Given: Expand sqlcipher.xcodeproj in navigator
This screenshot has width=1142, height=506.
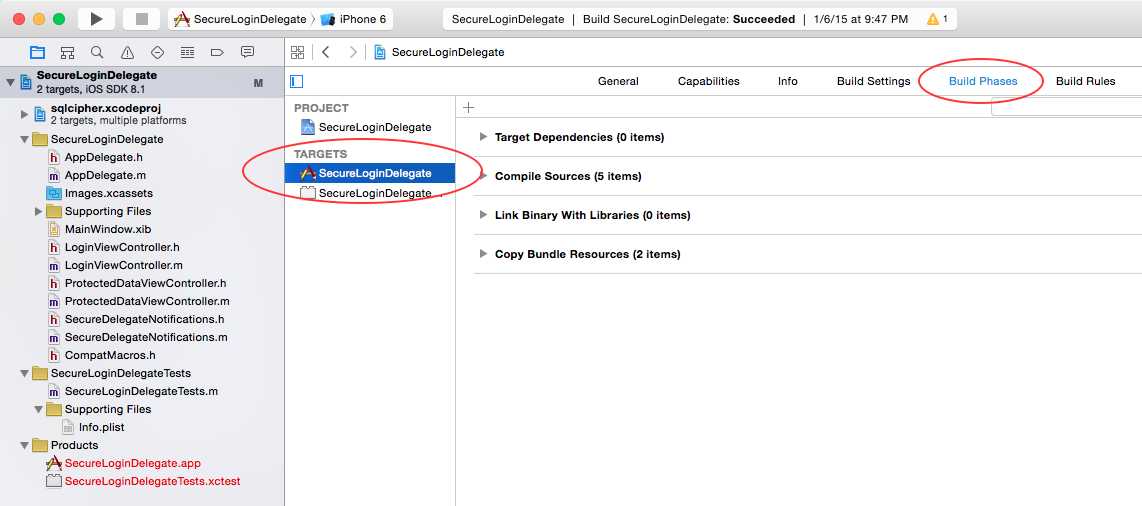Looking at the screenshot, I should pos(24,114).
